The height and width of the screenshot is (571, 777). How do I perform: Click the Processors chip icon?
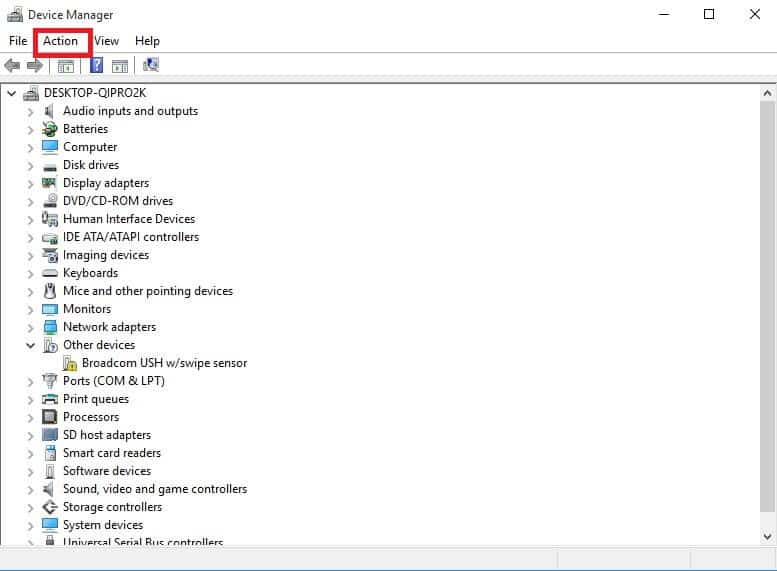pos(50,417)
